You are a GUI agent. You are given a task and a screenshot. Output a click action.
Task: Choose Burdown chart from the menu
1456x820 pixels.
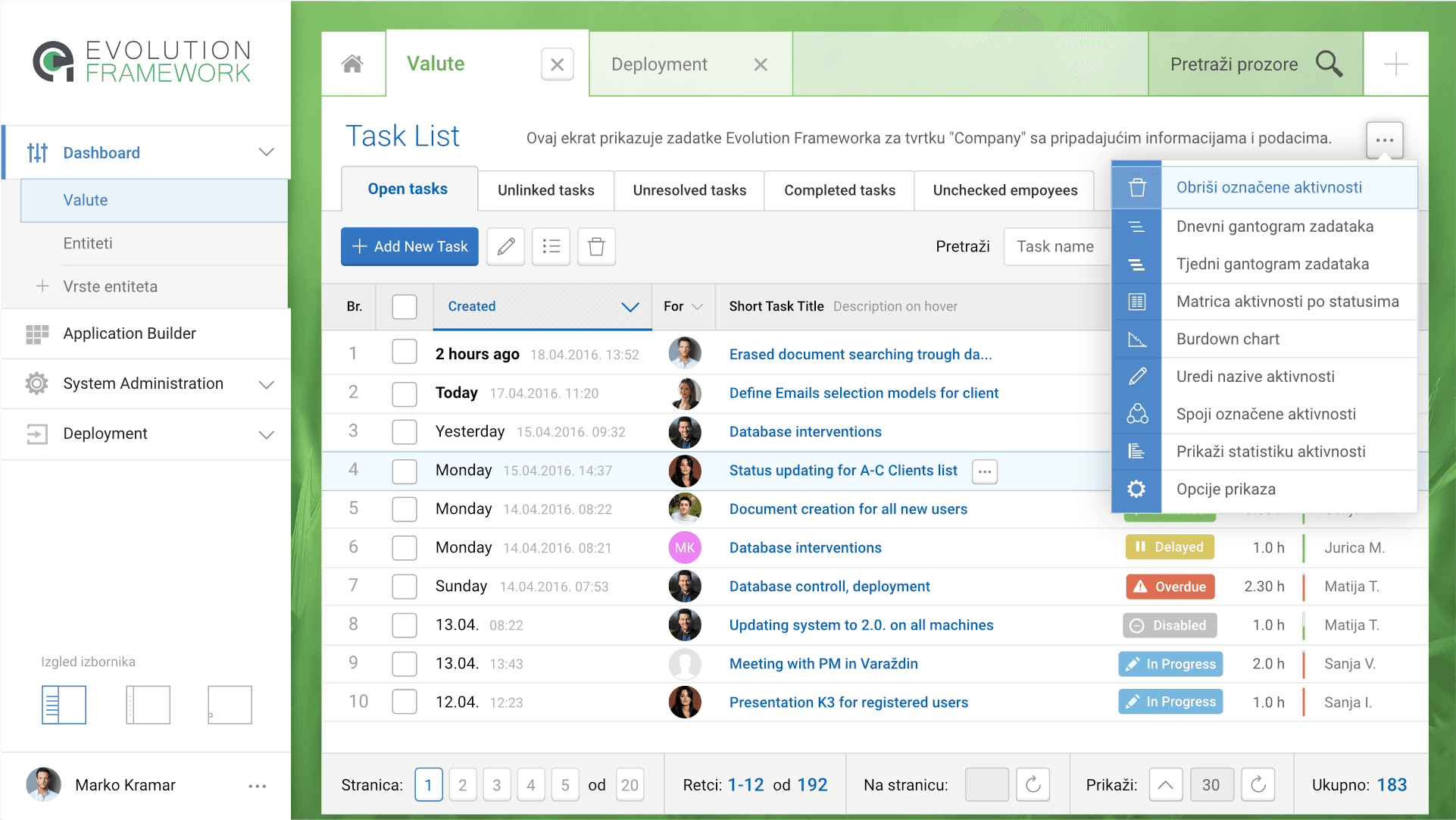(1227, 339)
